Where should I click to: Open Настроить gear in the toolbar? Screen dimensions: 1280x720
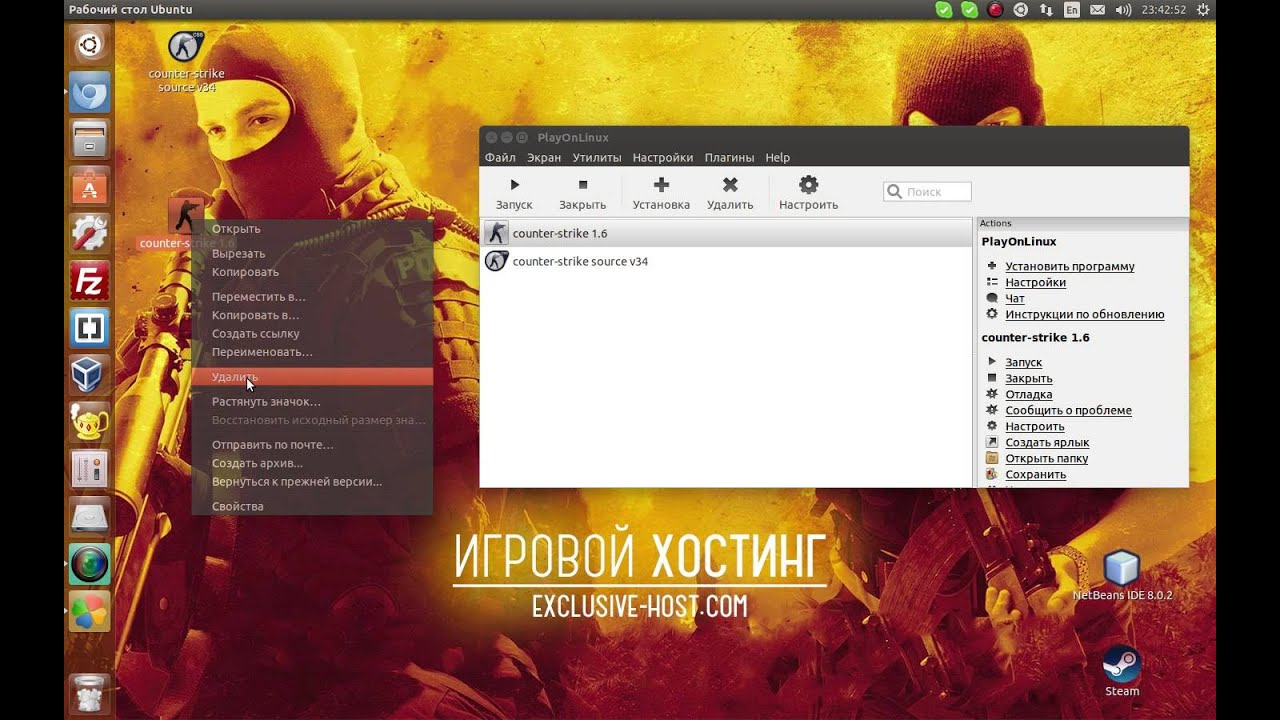[808, 193]
